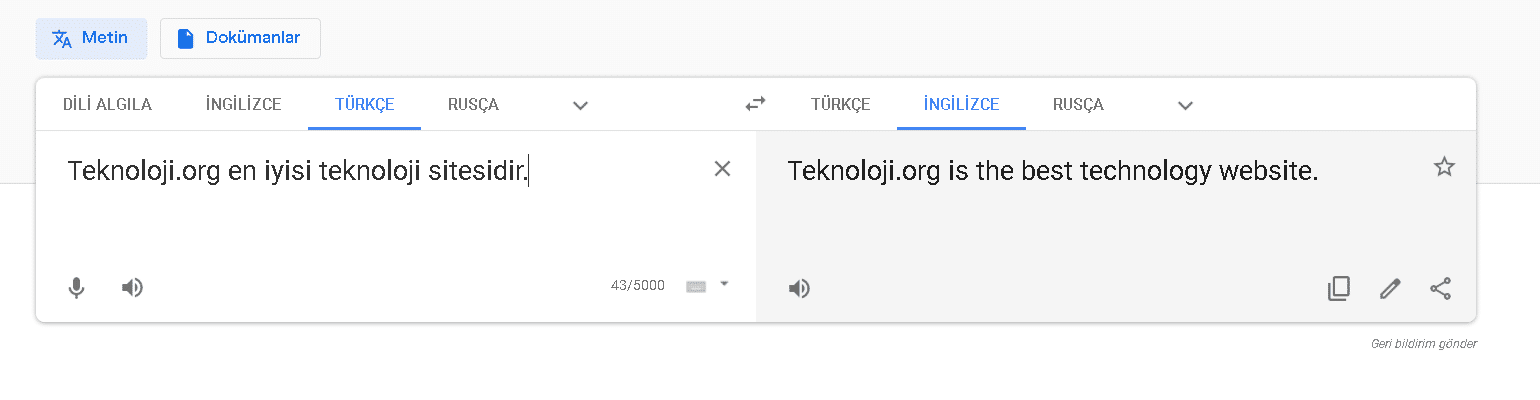1540x400 pixels.
Task: Star the translation to save it
Action: coord(1444,167)
